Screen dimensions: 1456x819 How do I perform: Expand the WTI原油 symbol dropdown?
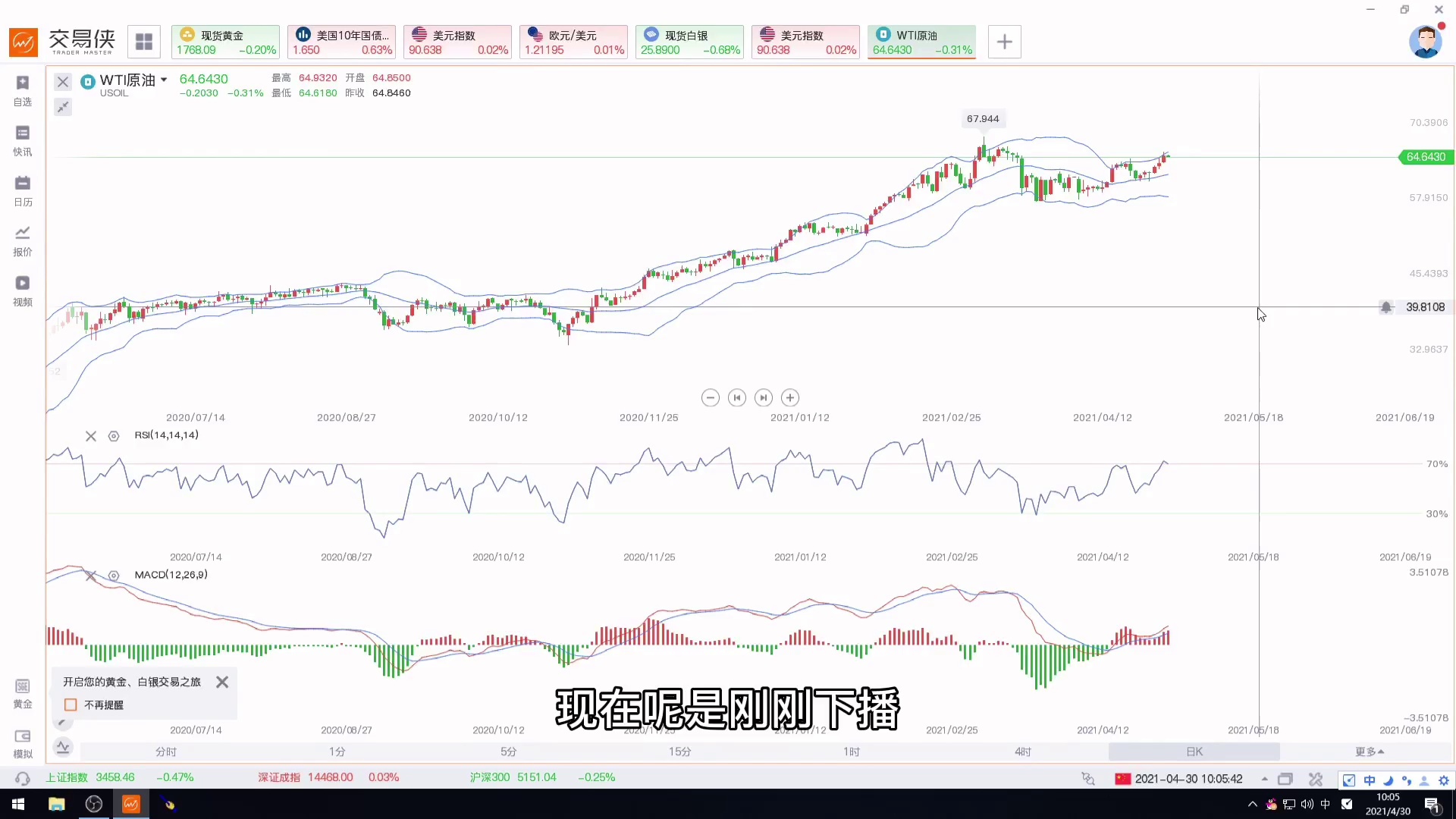click(x=164, y=80)
